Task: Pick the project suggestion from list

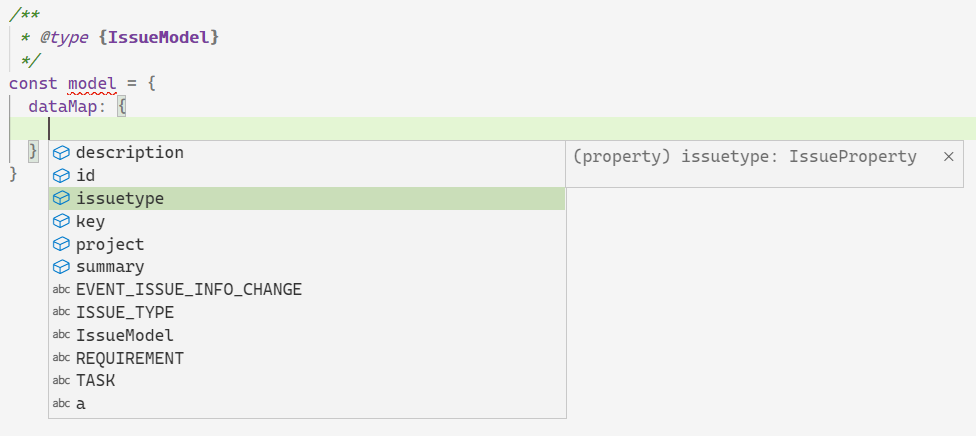Action: [x=110, y=245]
